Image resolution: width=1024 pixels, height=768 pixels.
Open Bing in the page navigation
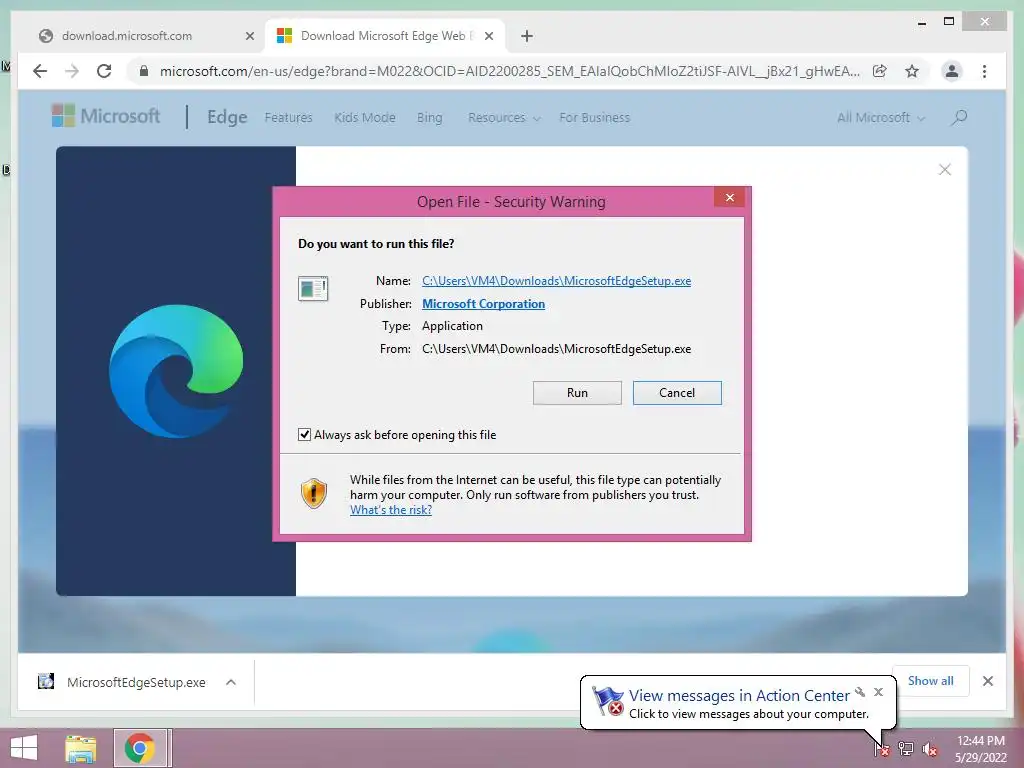429,118
